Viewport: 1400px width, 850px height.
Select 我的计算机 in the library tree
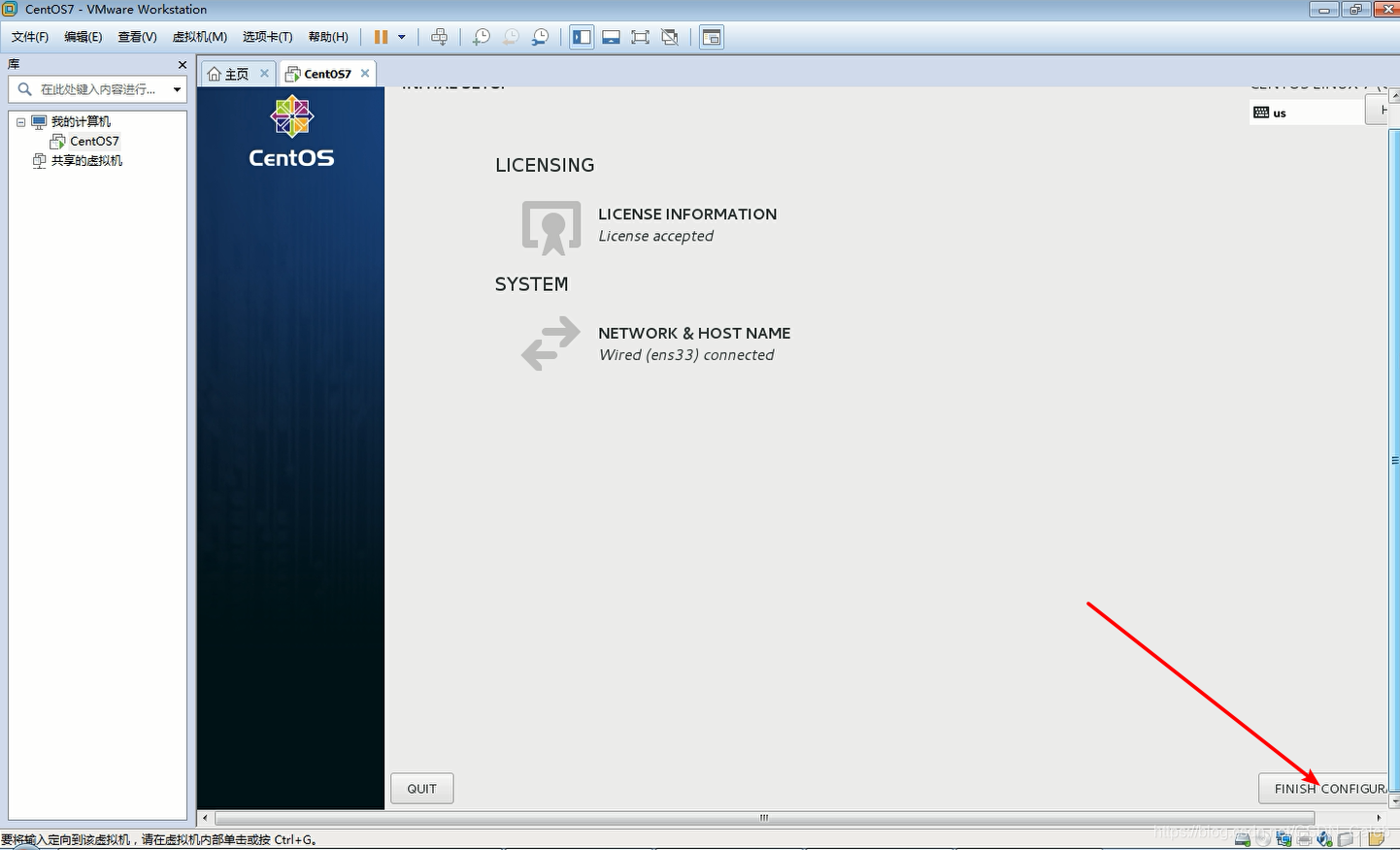tap(81, 121)
